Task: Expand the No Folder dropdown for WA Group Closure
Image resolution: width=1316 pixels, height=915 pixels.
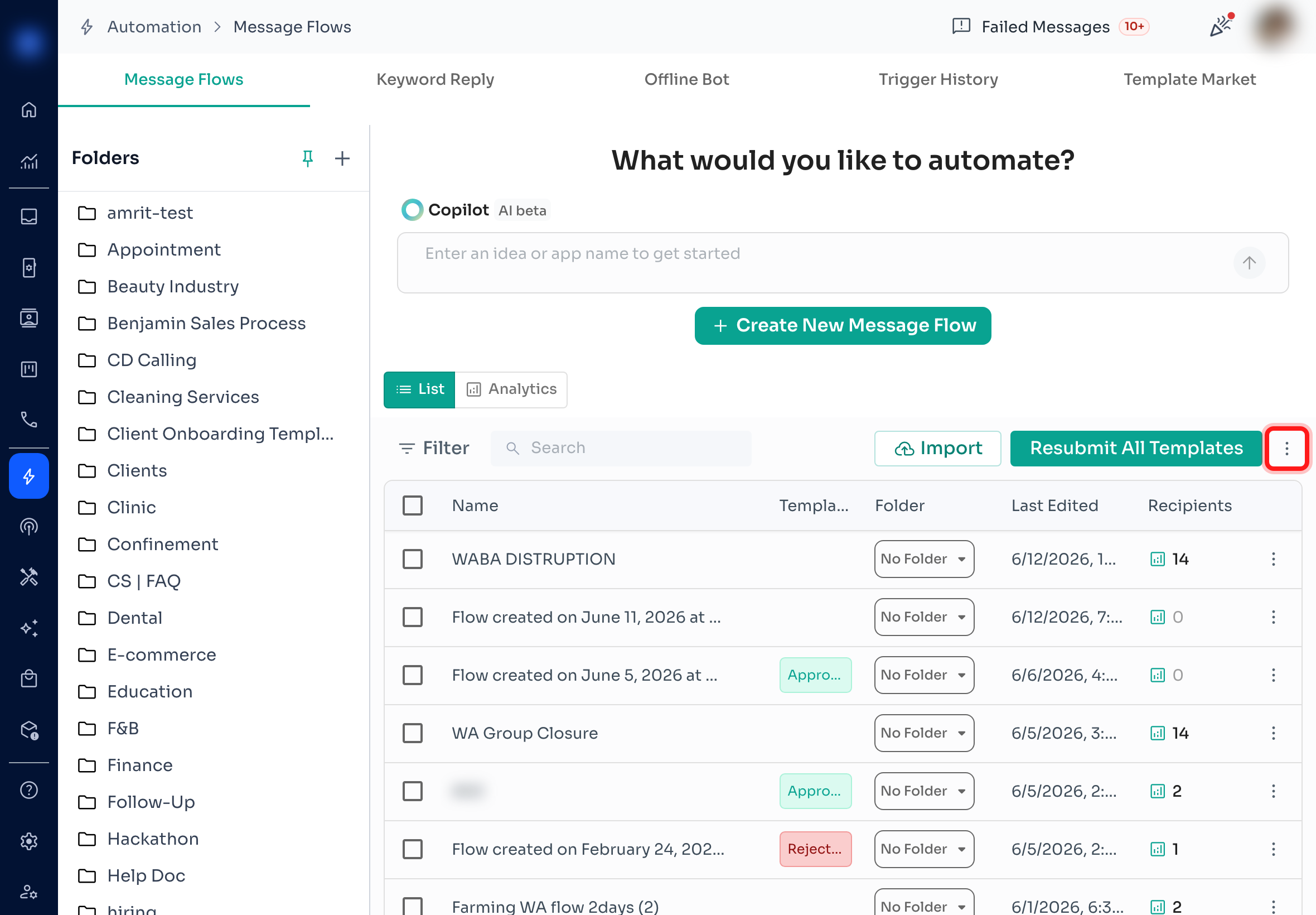Action: pyautogui.click(x=923, y=733)
